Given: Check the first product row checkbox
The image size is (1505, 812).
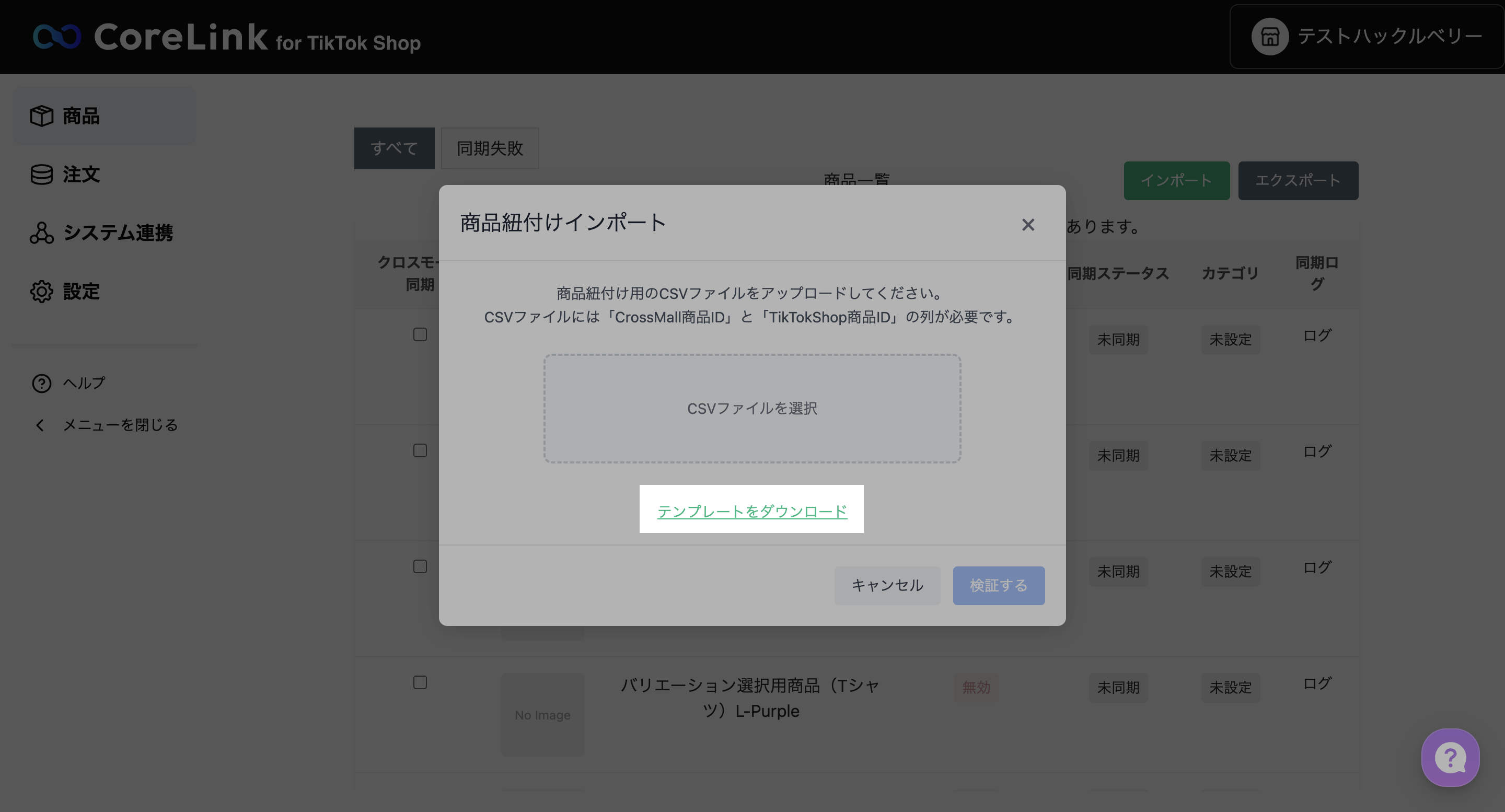Looking at the screenshot, I should pyautogui.click(x=420, y=334).
